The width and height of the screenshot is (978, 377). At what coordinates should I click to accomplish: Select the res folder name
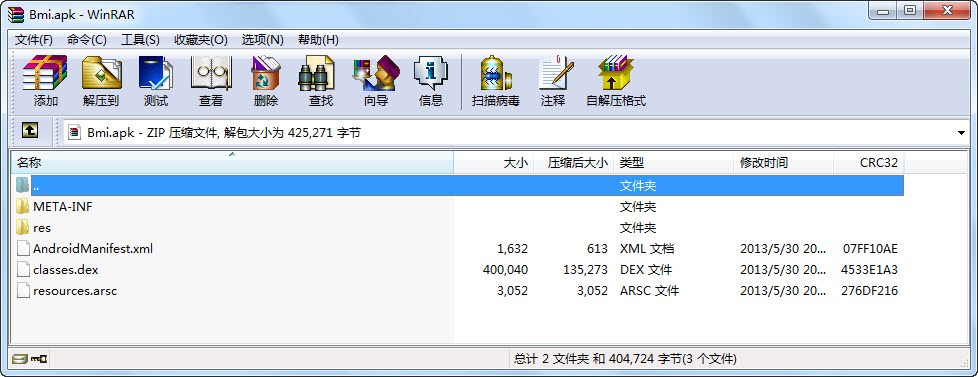pyautogui.click(x=42, y=228)
